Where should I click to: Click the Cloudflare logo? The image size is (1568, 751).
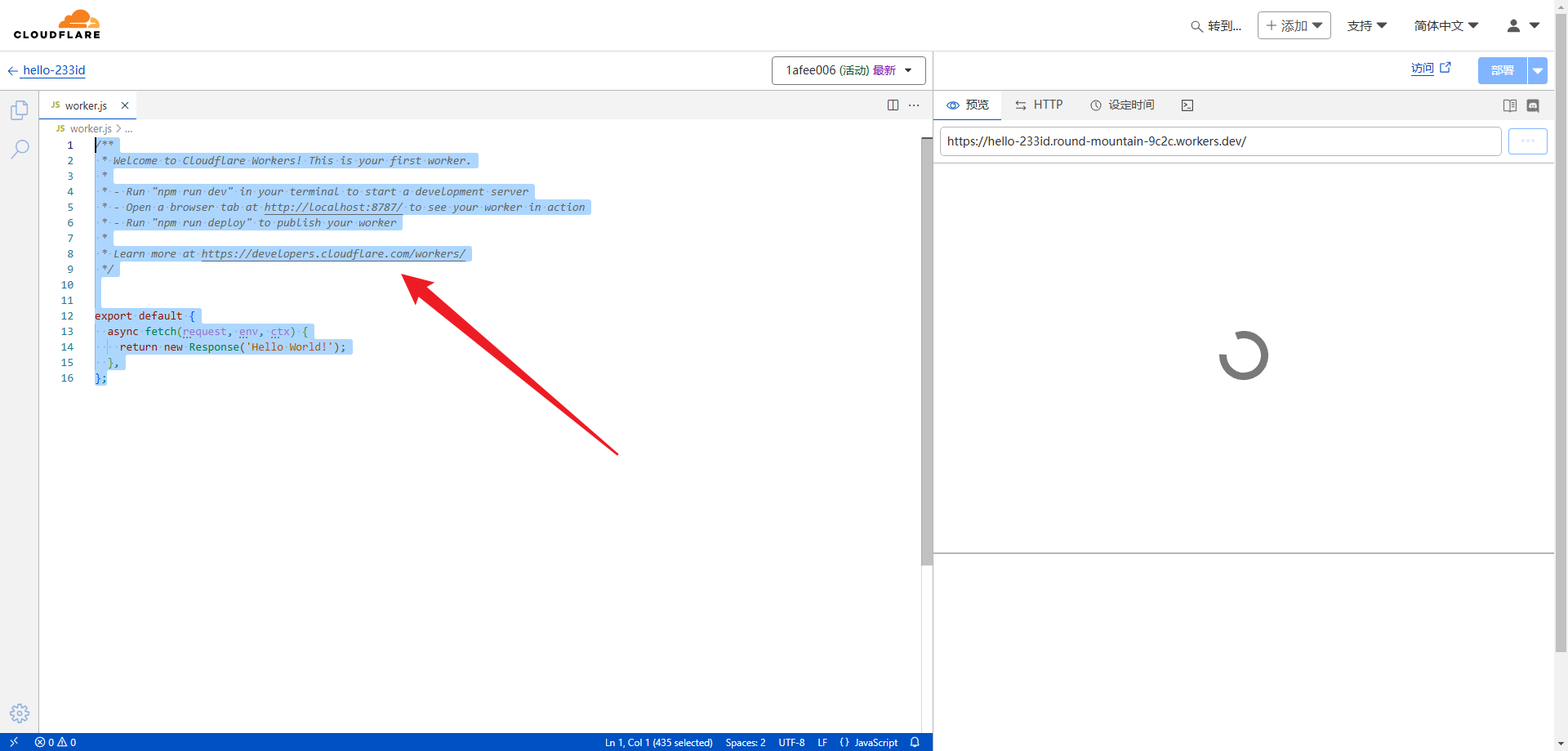(57, 25)
